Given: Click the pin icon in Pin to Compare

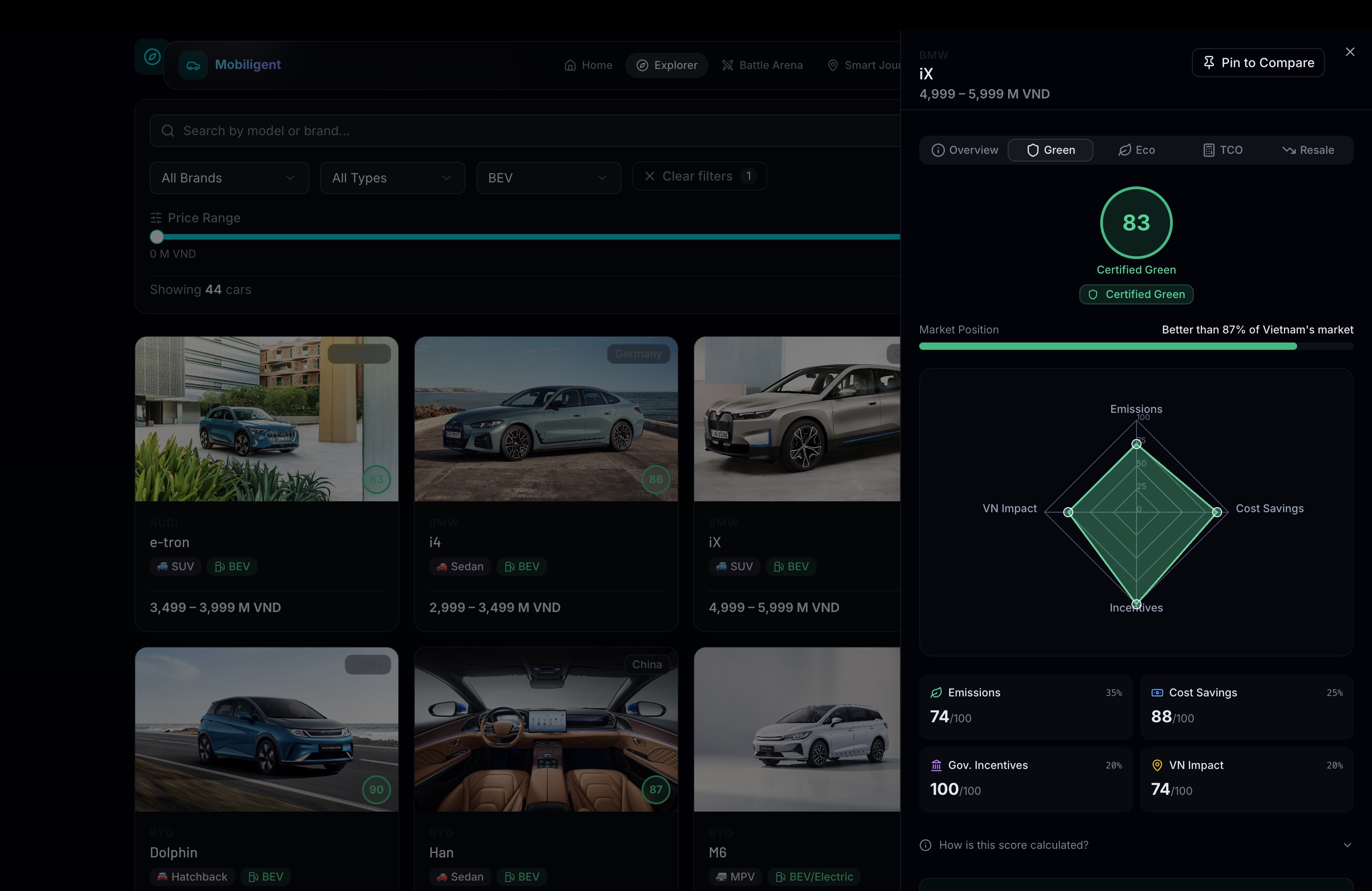Looking at the screenshot, I should 1209,62.
